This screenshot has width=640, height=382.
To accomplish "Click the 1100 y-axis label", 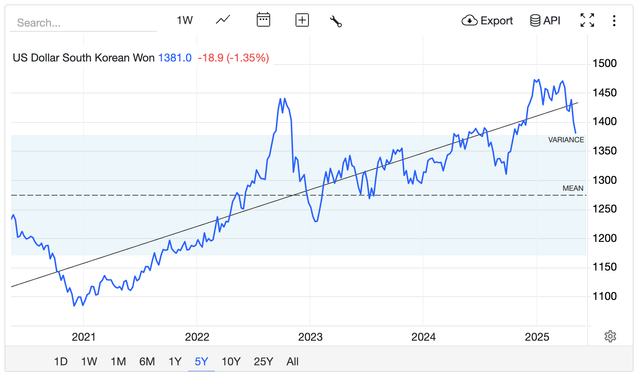I will pos(604,296).
